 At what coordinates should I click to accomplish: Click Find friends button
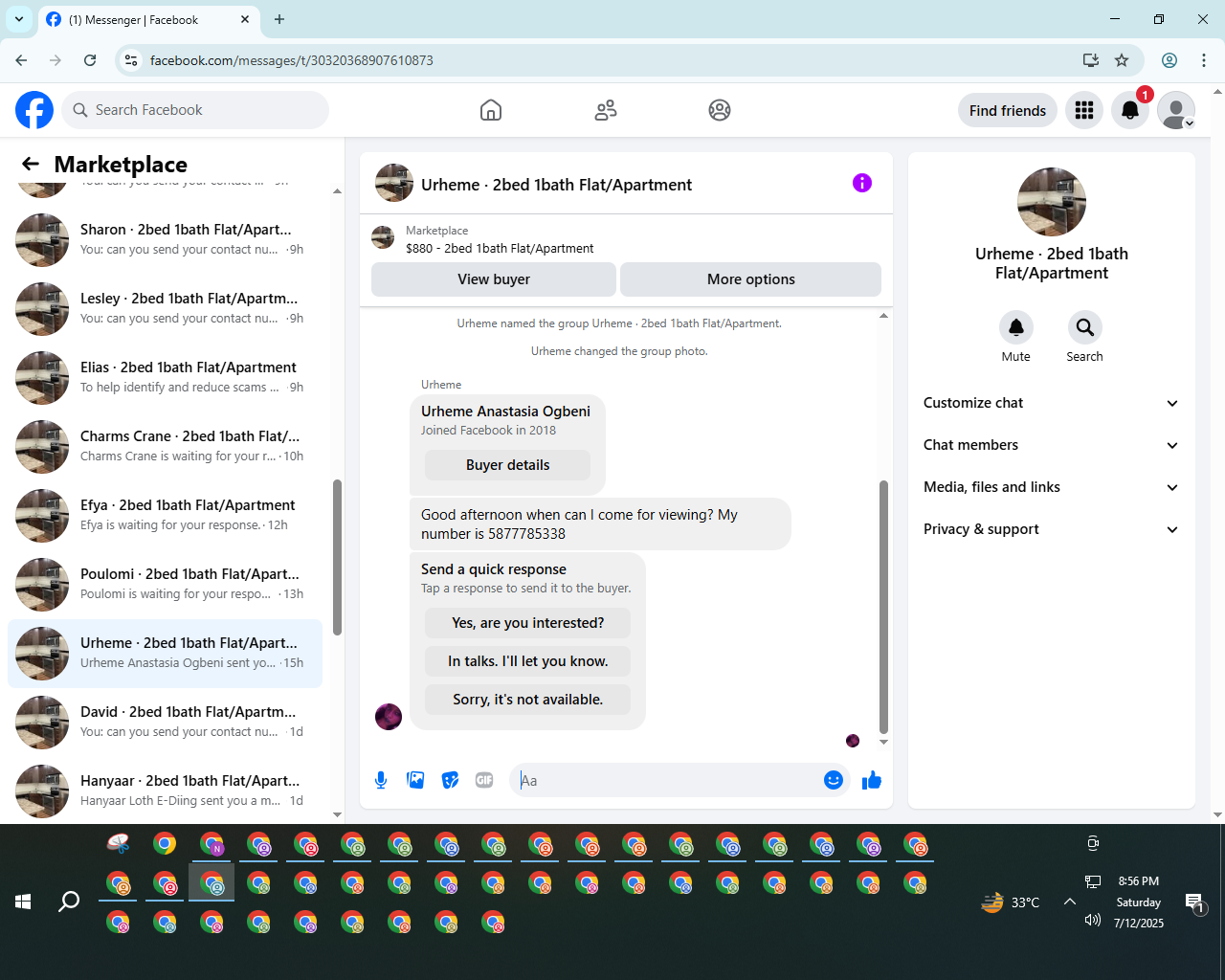coord(1008,110)
